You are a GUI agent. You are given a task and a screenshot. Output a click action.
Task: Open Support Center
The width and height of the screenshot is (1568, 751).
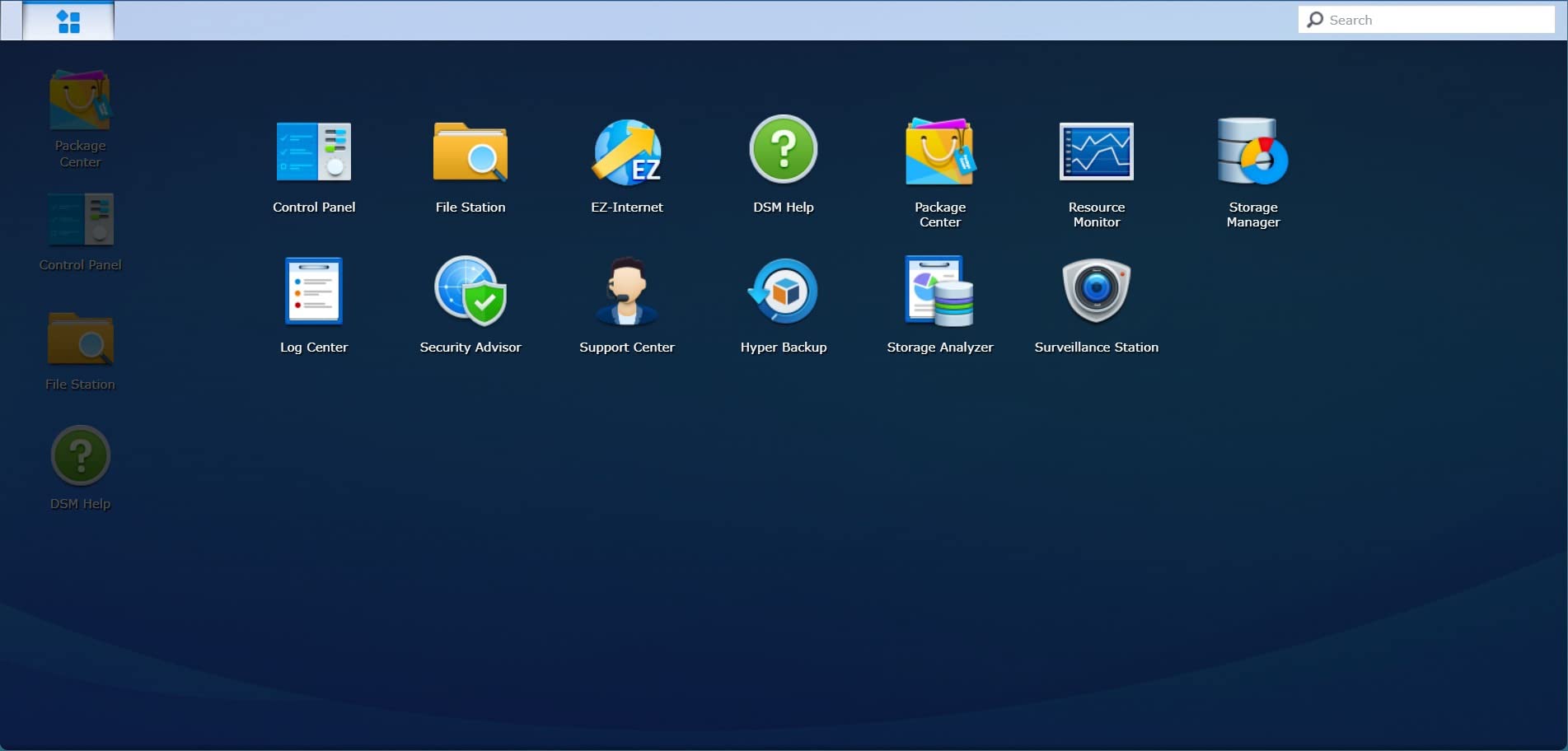pyautogui.click(x=626, y=292)
